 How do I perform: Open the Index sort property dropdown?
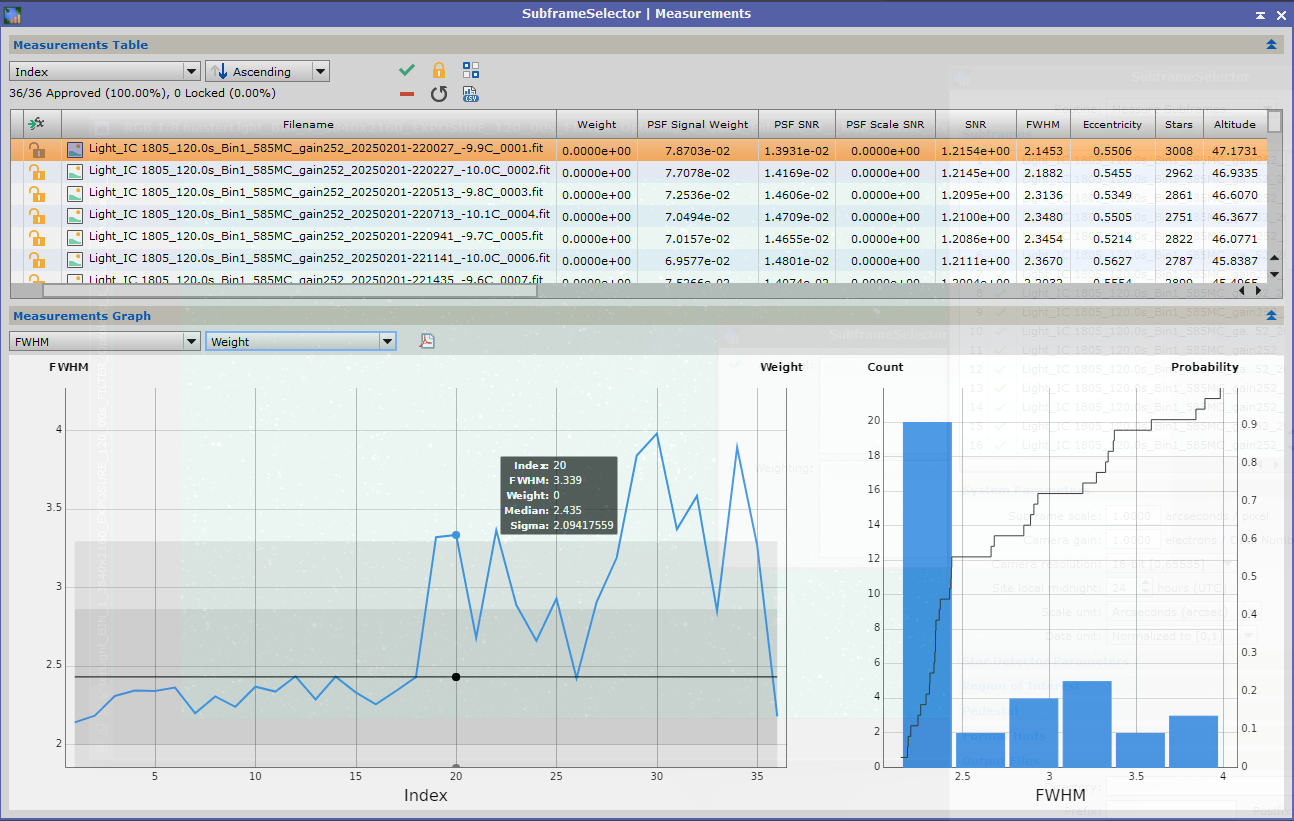(105, 72)
